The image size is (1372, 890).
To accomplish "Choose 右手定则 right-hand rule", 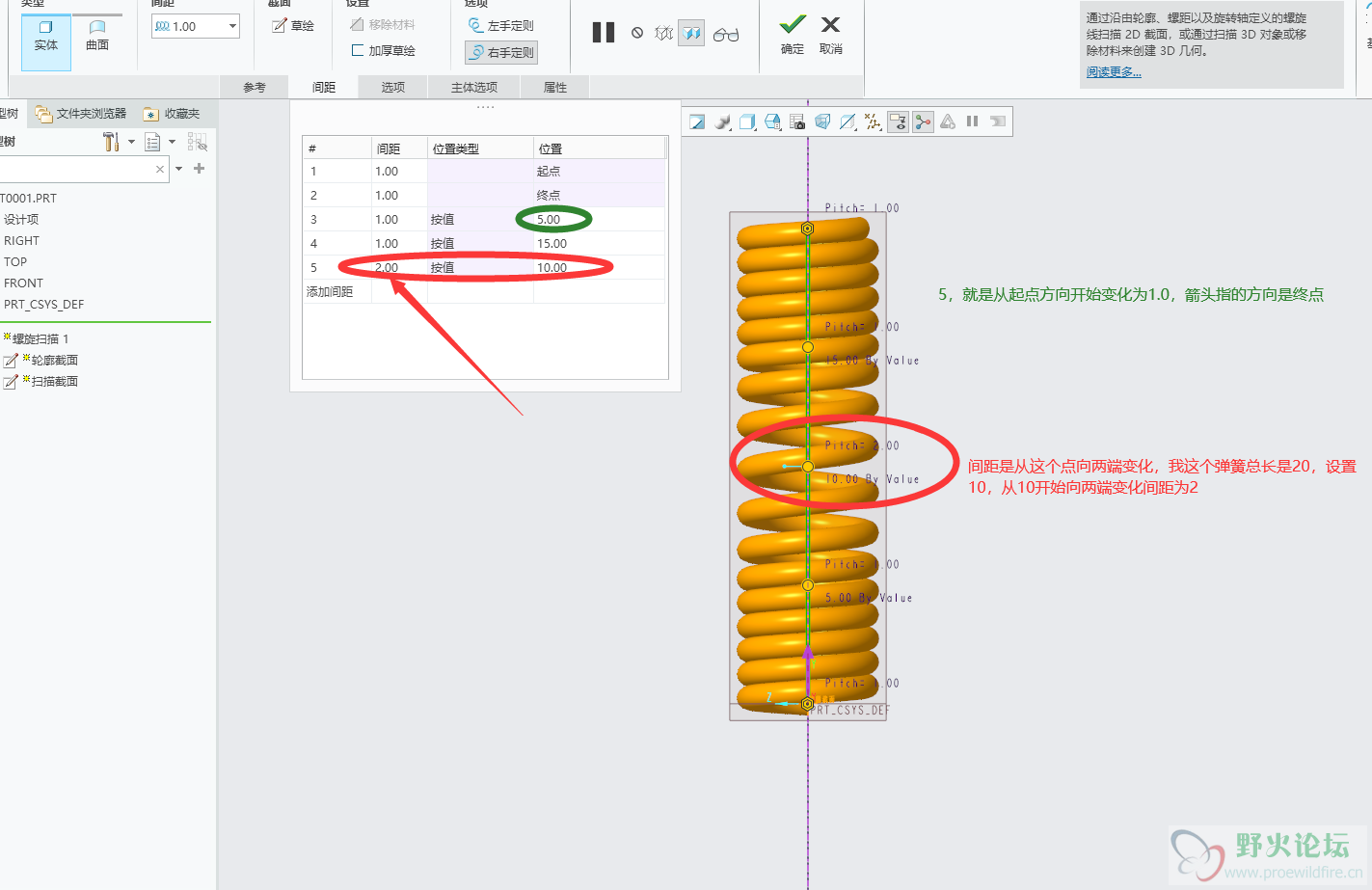I will tap(500, 52).
